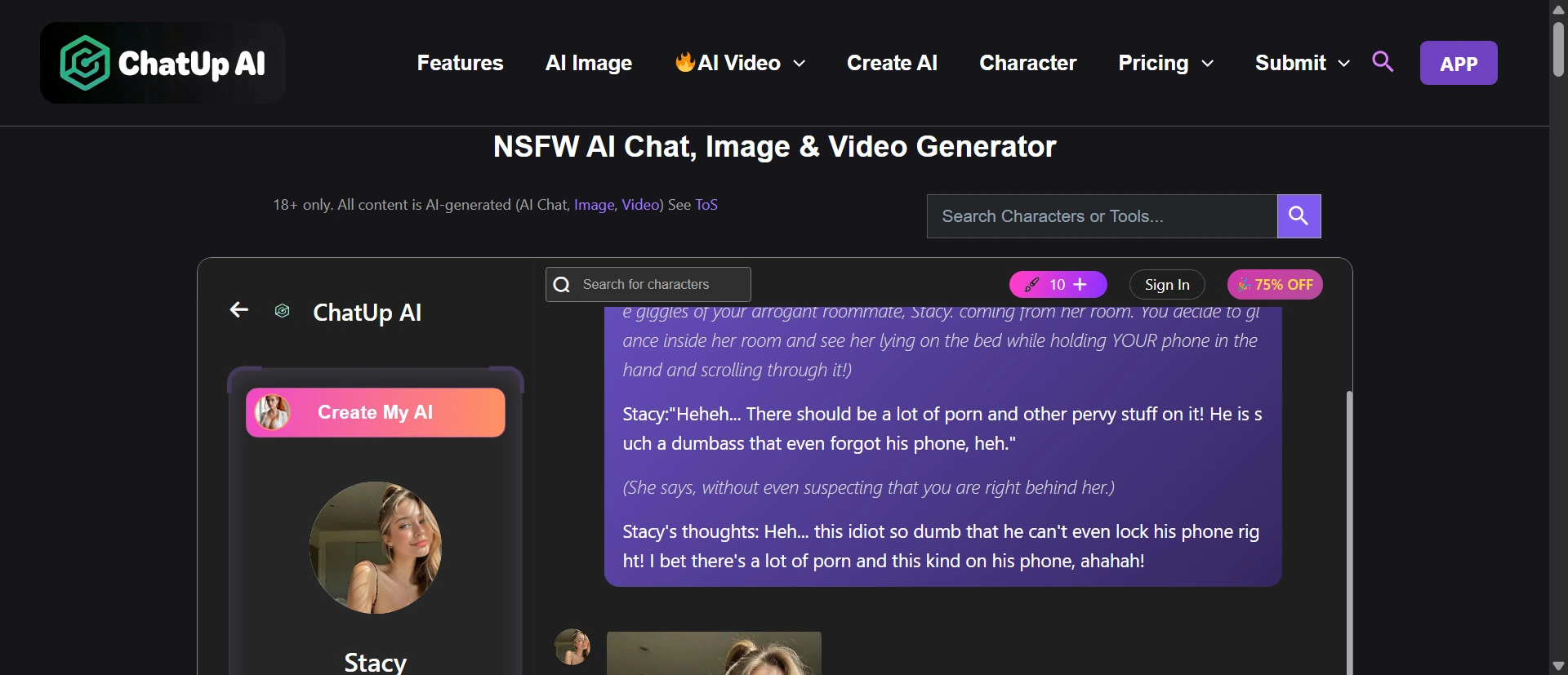Open the Create AI menu item
Screen dimensions: 1568x675
coord(892,63)
